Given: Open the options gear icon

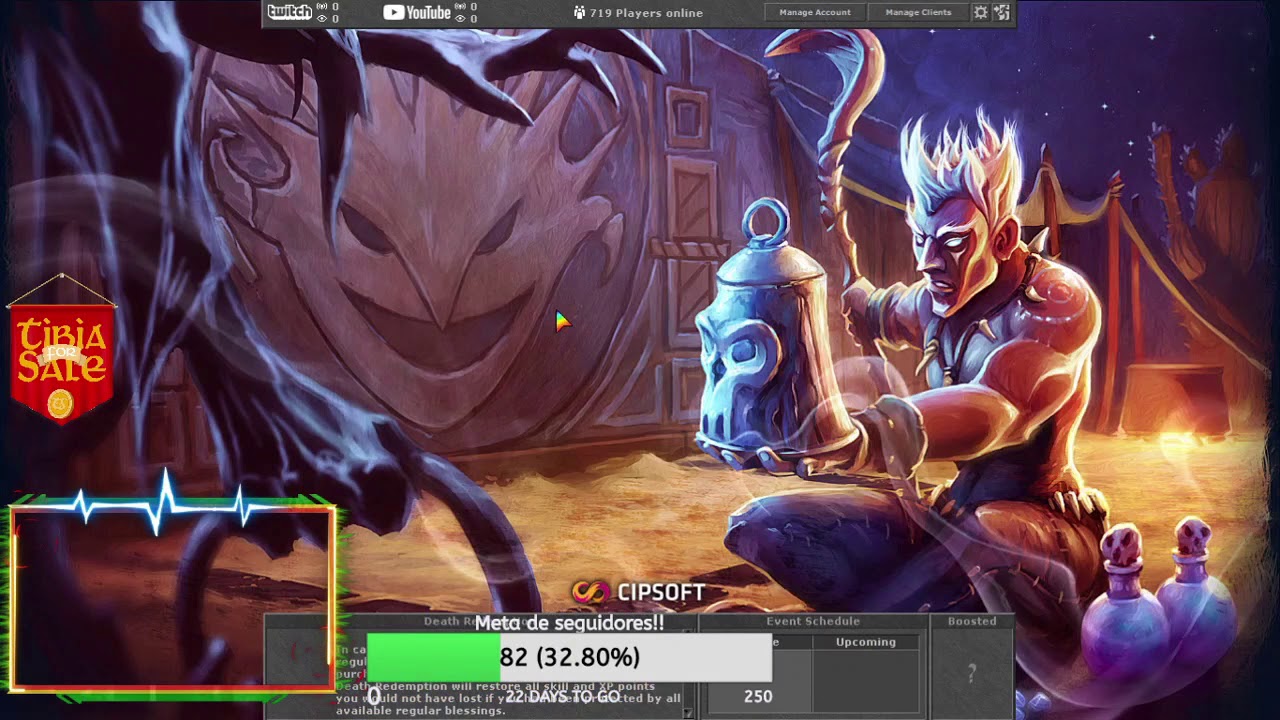Looking at the screenshot, I should [x=981, y=12].
